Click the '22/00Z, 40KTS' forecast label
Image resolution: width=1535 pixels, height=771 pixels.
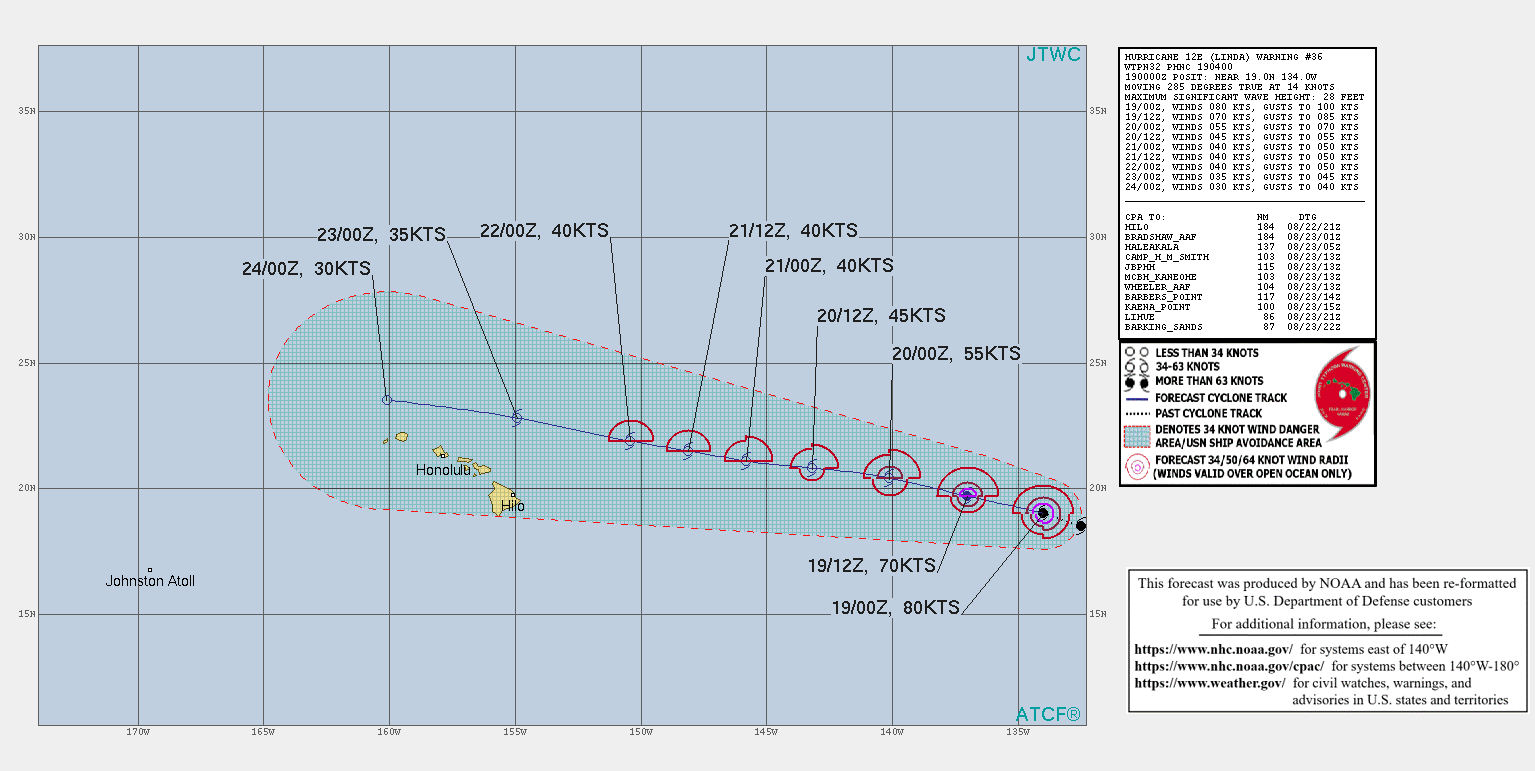coord(544,230)
